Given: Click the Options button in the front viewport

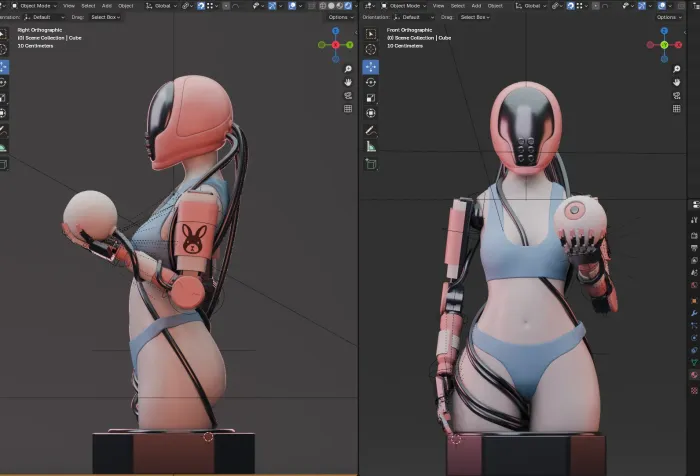Looking at the screenshot, I should point(669,17).
